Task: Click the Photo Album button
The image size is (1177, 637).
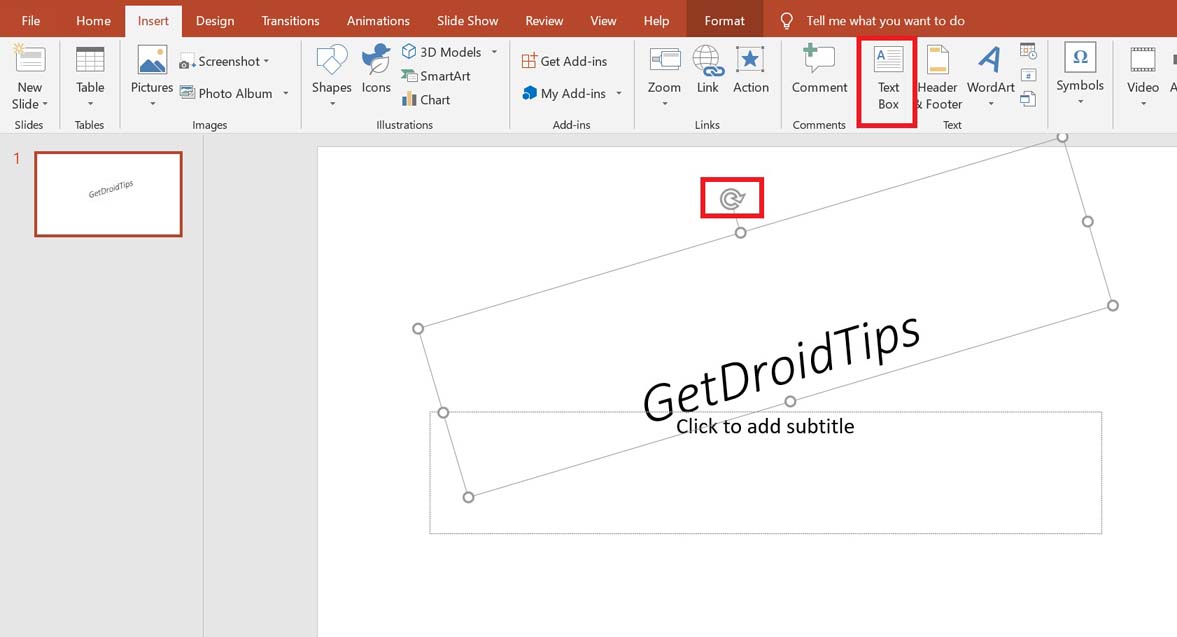Action: pyautogui.click(x=226, y=93)
